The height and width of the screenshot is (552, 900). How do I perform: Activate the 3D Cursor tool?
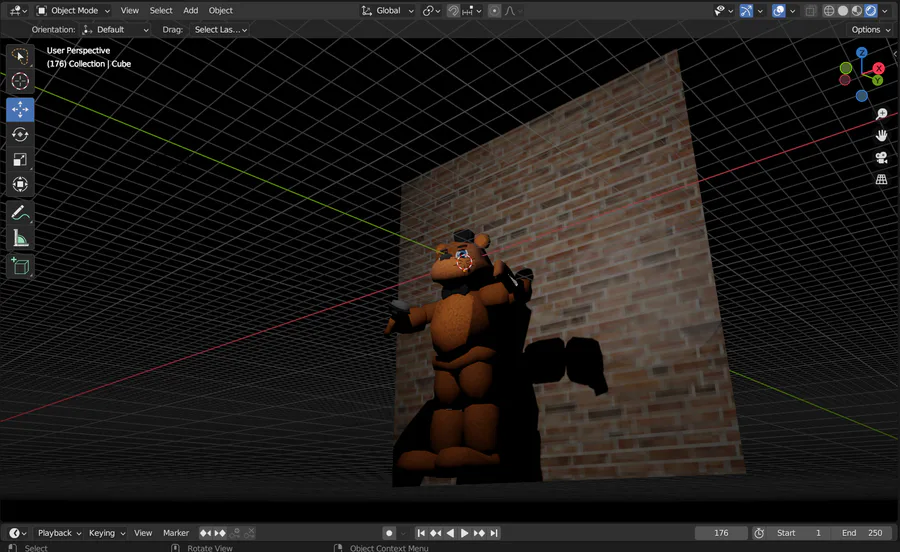[20, 81]
